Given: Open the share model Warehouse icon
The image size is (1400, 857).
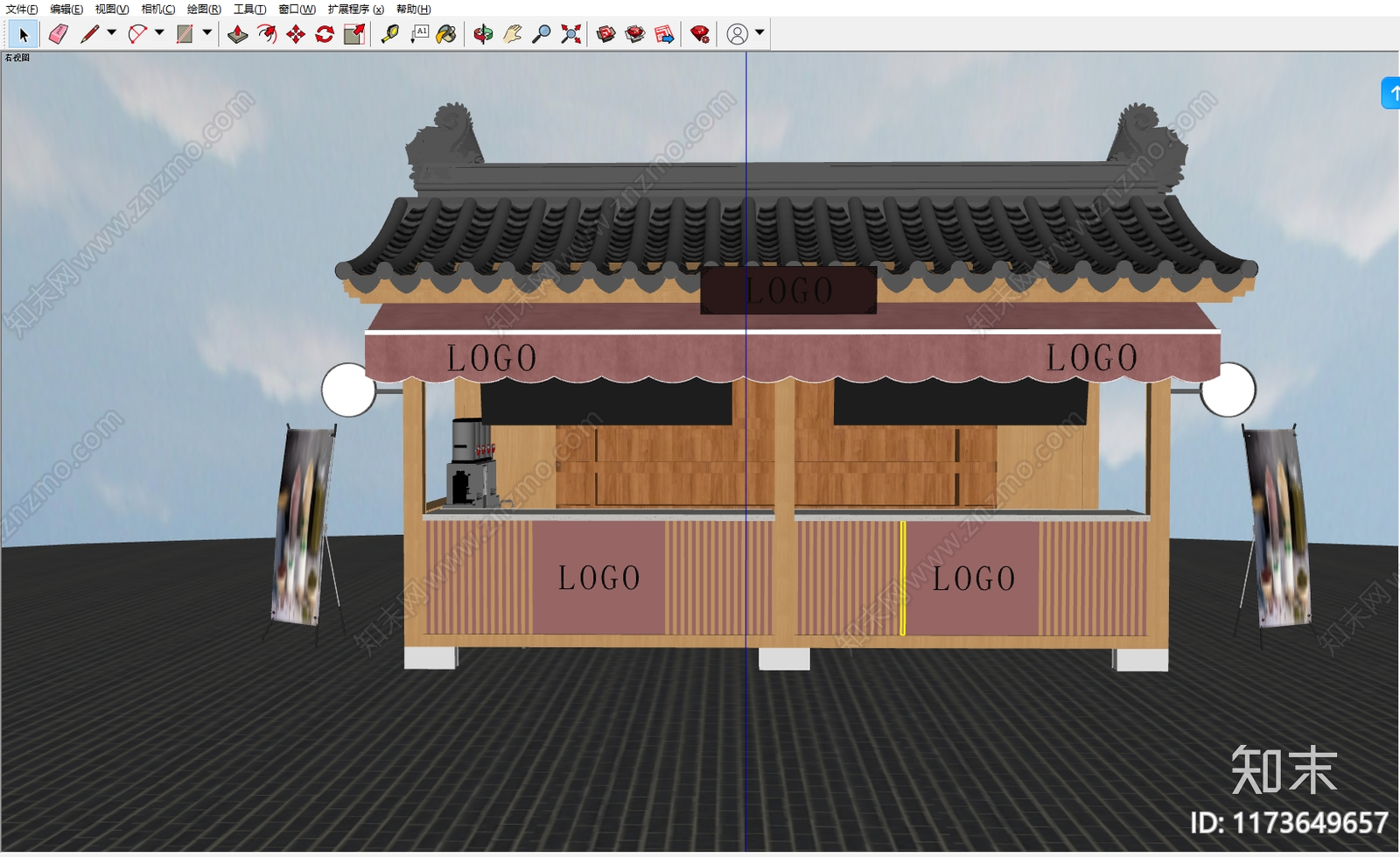Looking at the screenshot, I should click(635, 34).
